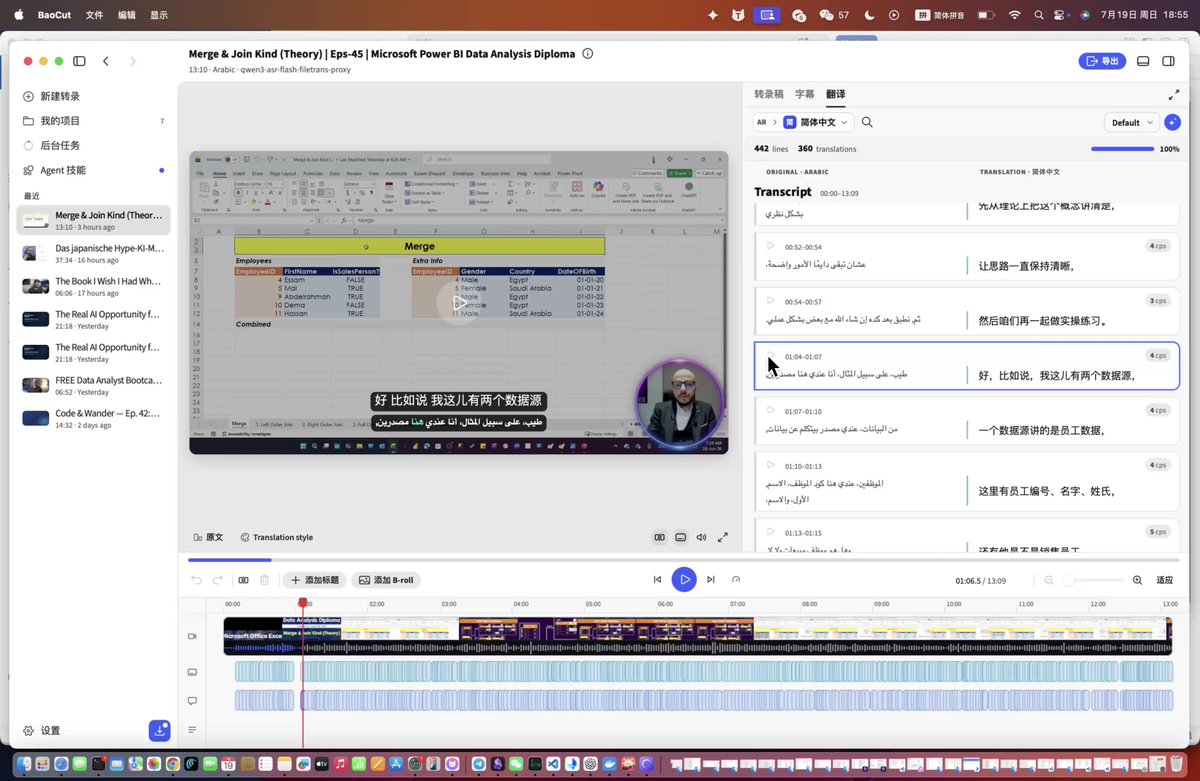
Task: Open Agent 技能 in the sidebar
Action: [x=93, y=170]
